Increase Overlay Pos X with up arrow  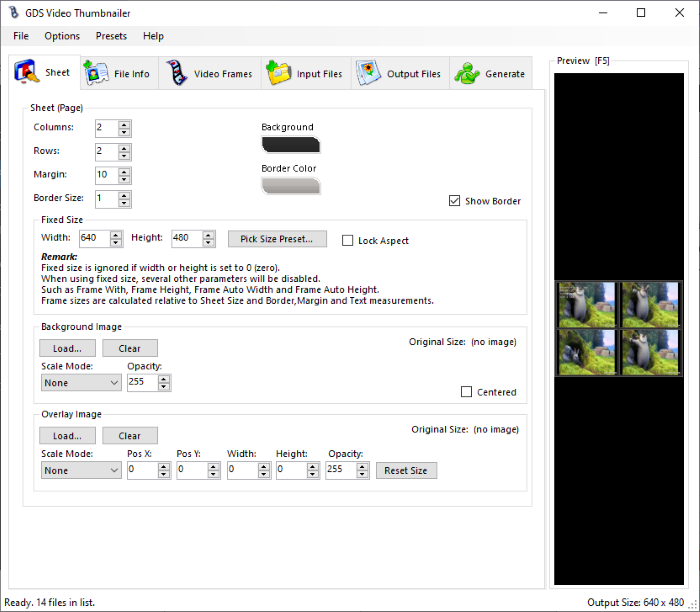(164, 466)
